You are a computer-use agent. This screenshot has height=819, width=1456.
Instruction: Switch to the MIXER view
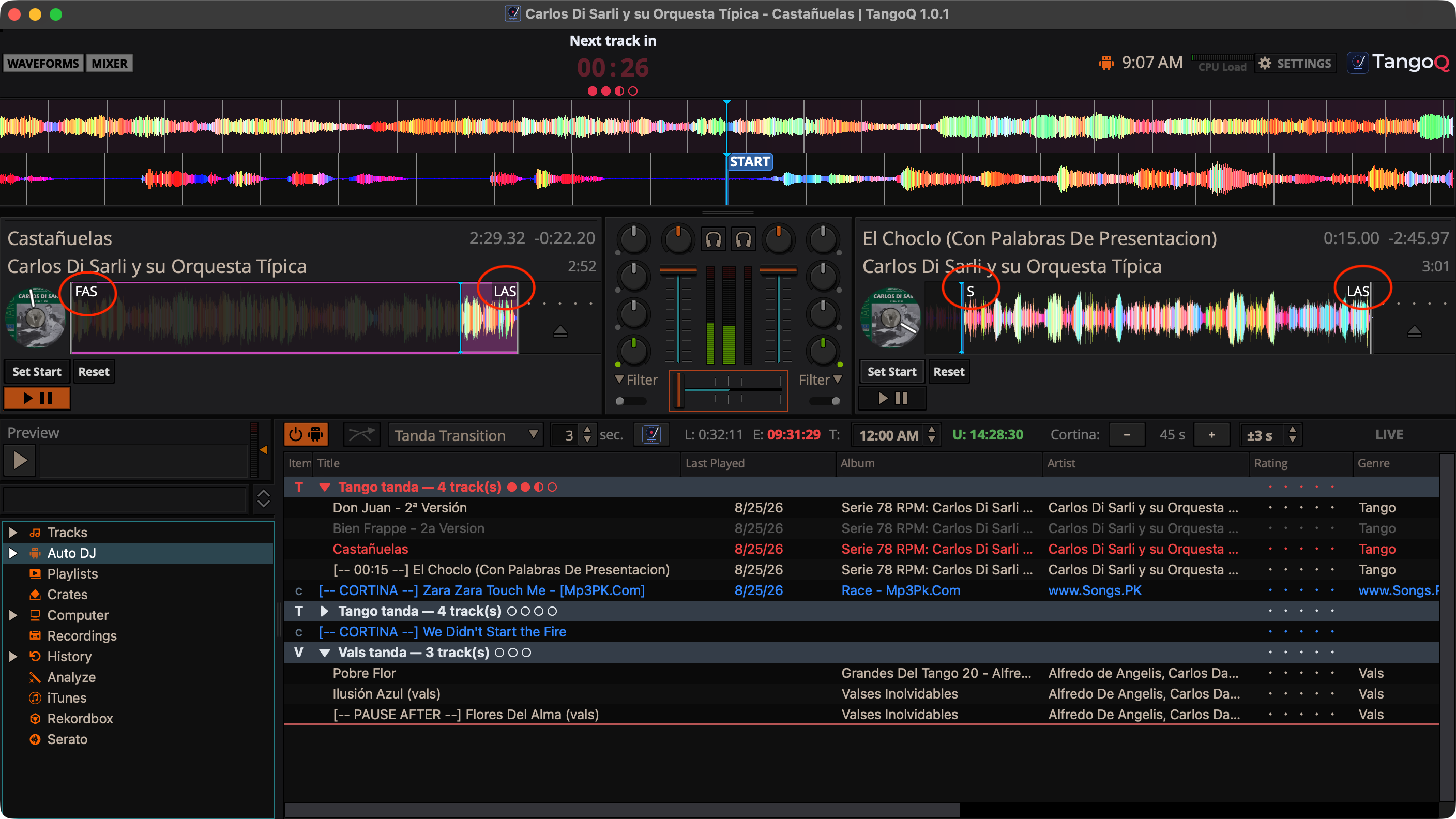(110, 63)
